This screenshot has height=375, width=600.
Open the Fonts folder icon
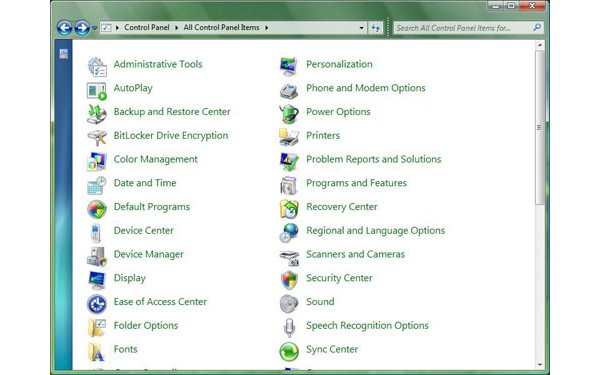[96, 352]
